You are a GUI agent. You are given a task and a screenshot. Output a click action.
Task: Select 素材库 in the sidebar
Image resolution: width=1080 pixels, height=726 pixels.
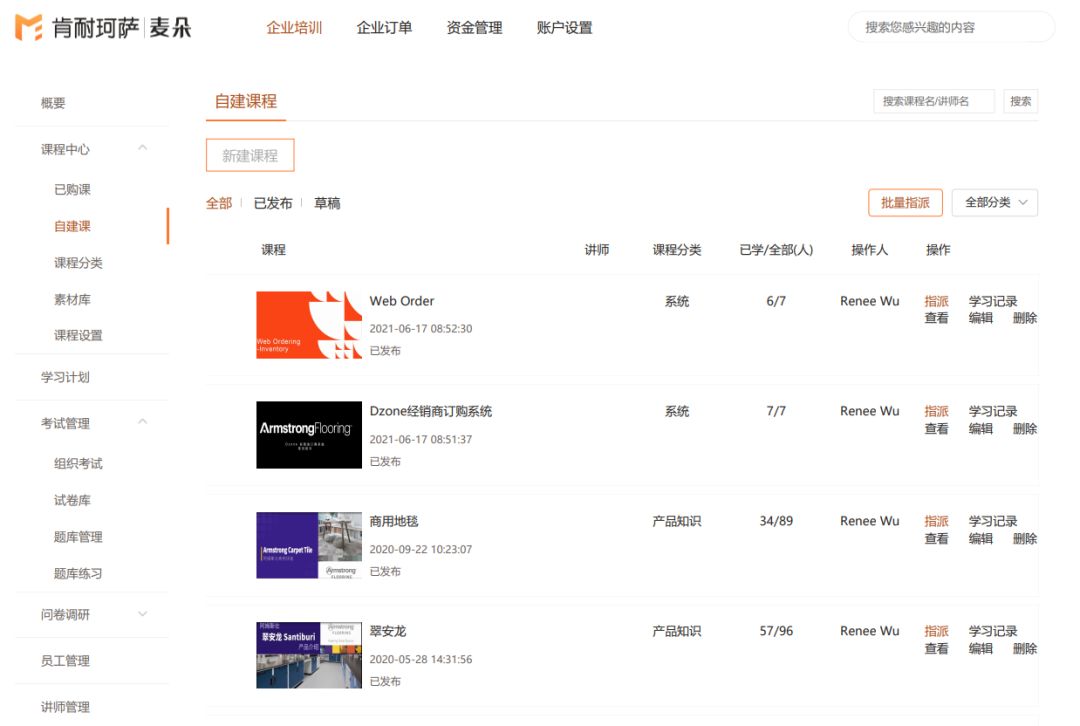point(72,299)
